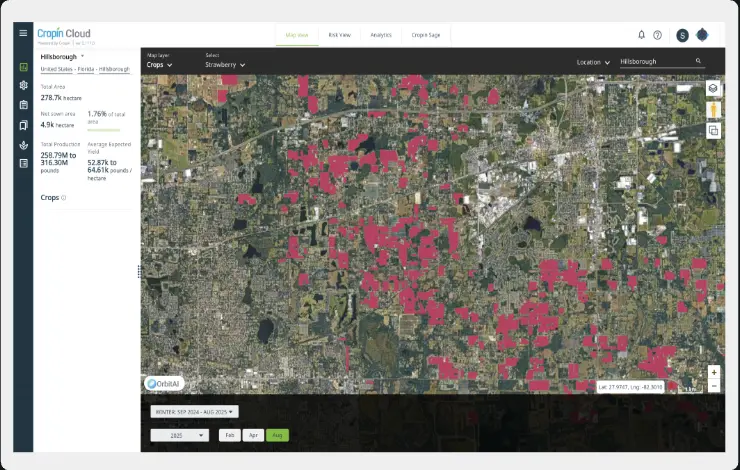Click the Lat Lng coordinates readout
Viewport: 740px width, 470px height.
pyautogui.click(x=631, y=387)
